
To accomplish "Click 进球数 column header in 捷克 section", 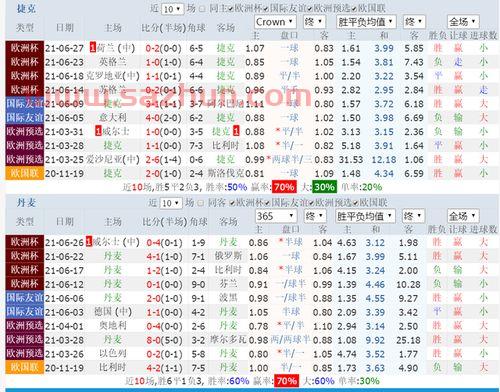I will (x=484, y=35).
